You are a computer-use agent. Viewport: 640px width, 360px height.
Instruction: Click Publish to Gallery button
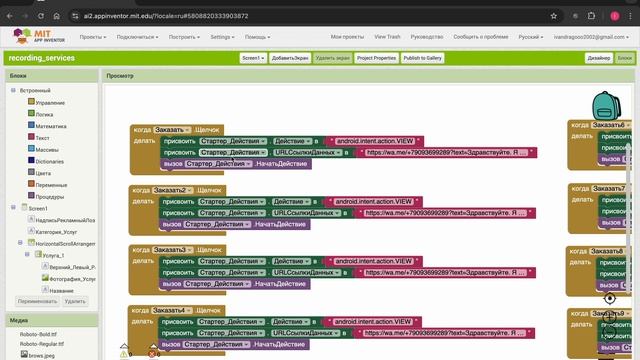point(422,58)
